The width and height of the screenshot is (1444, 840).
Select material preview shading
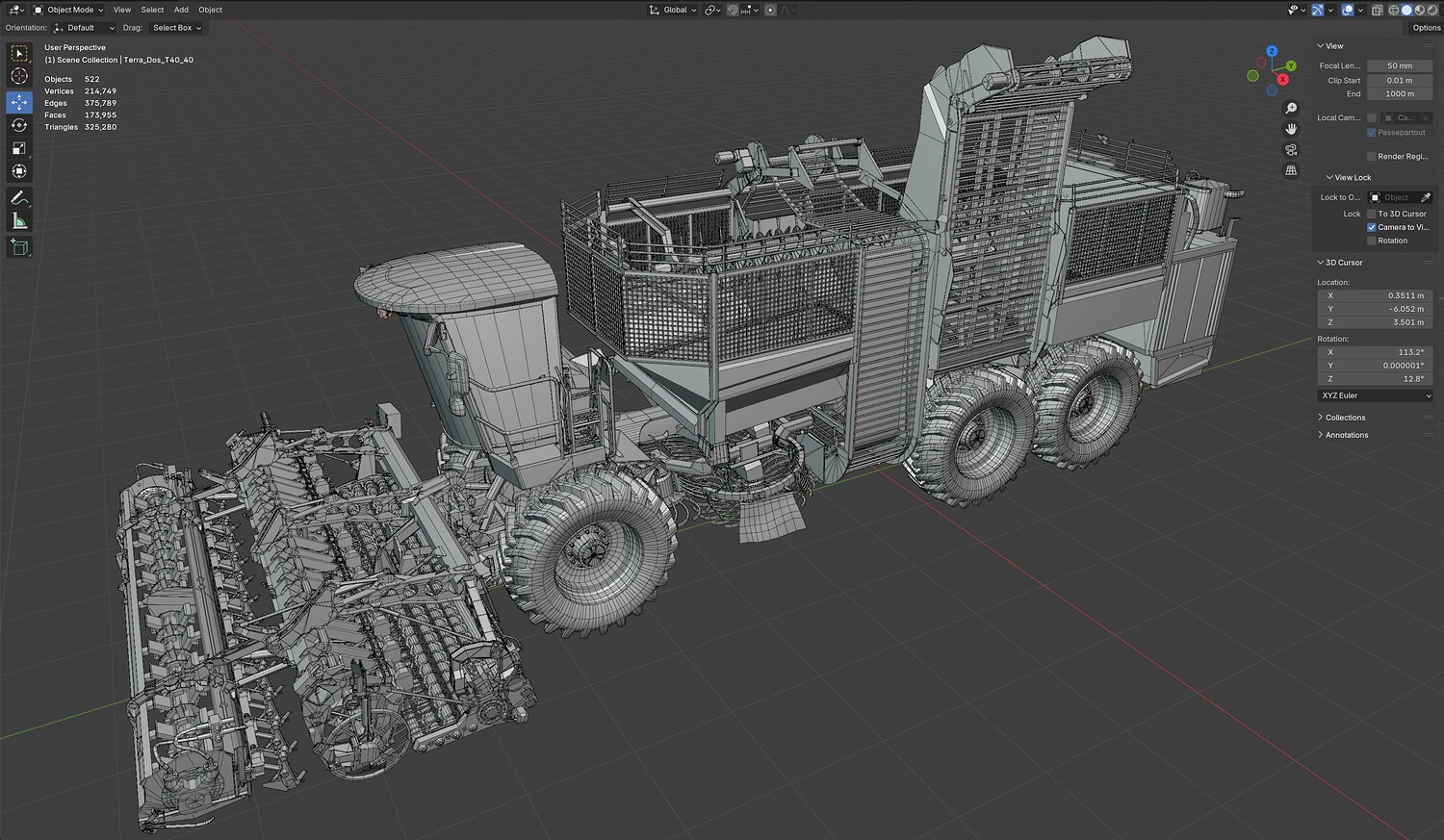1419,10
